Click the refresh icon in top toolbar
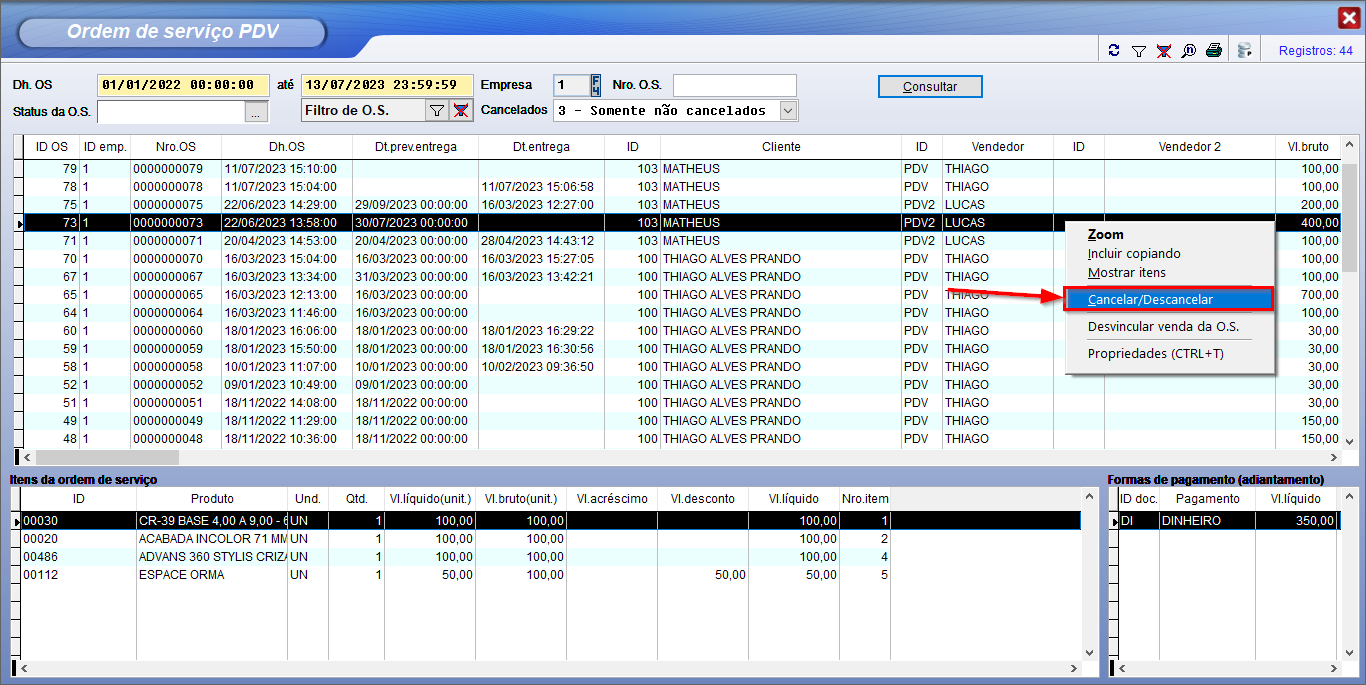 [1114, 51]
